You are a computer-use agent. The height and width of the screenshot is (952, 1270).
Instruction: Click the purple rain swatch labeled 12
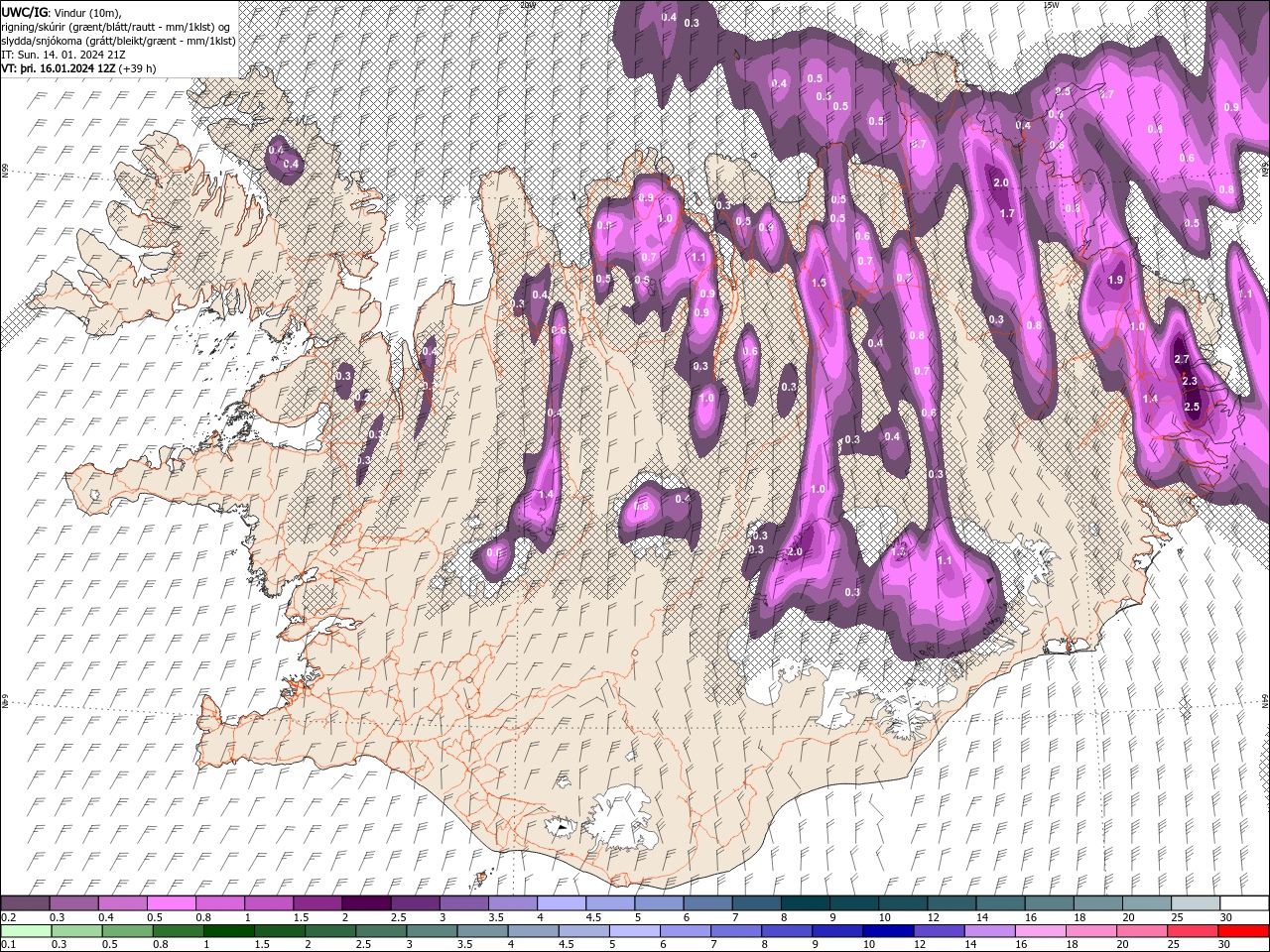937,930
